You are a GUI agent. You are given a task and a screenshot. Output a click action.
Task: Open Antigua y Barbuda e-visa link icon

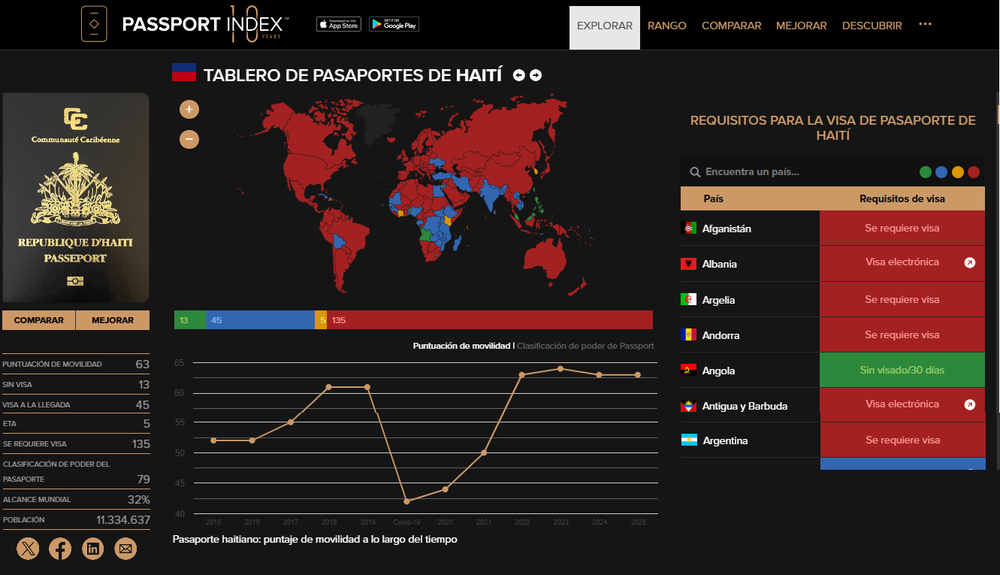click(969, 405)
